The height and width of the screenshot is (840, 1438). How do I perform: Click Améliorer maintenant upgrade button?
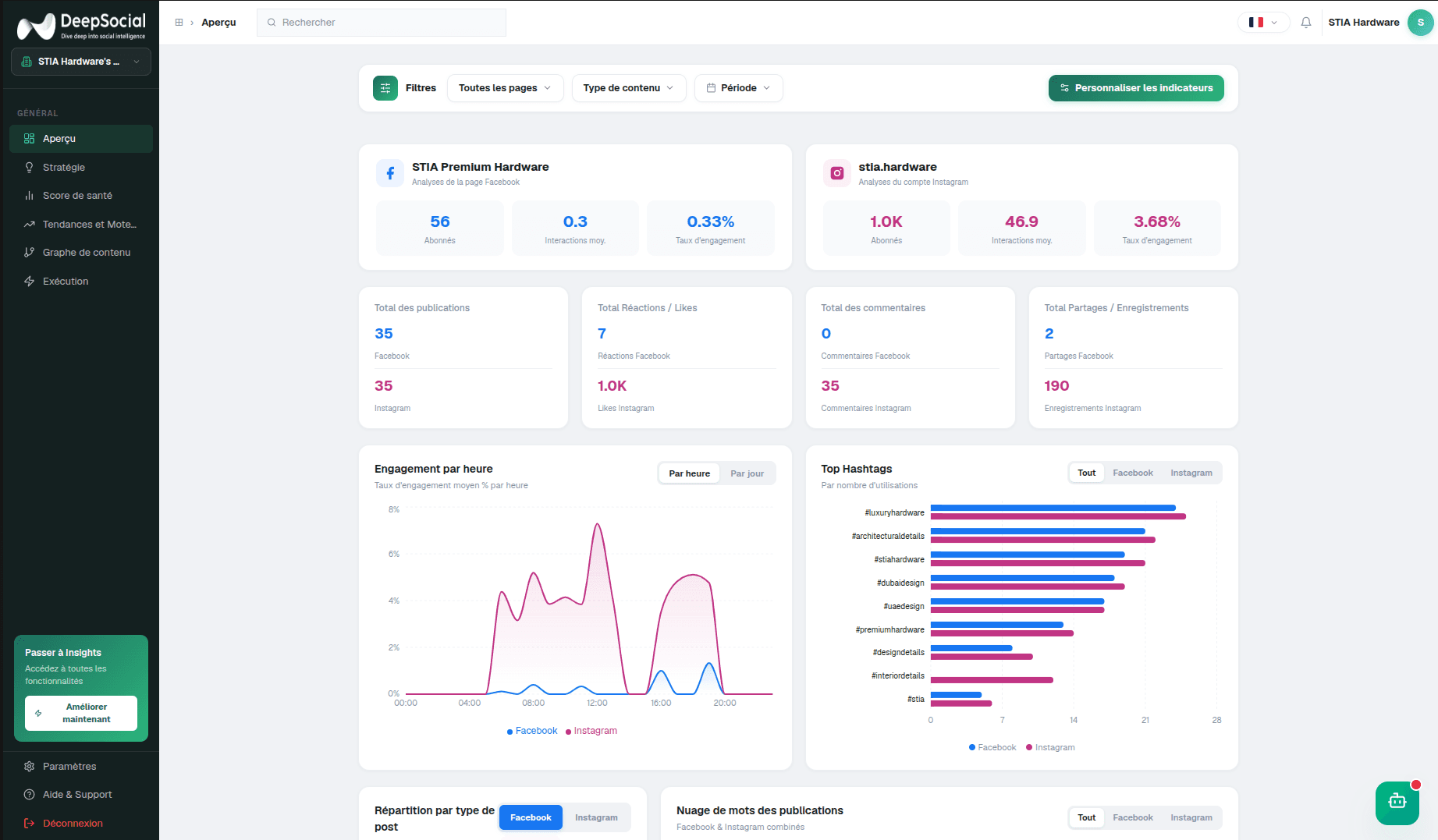click(x=81, y=713)
